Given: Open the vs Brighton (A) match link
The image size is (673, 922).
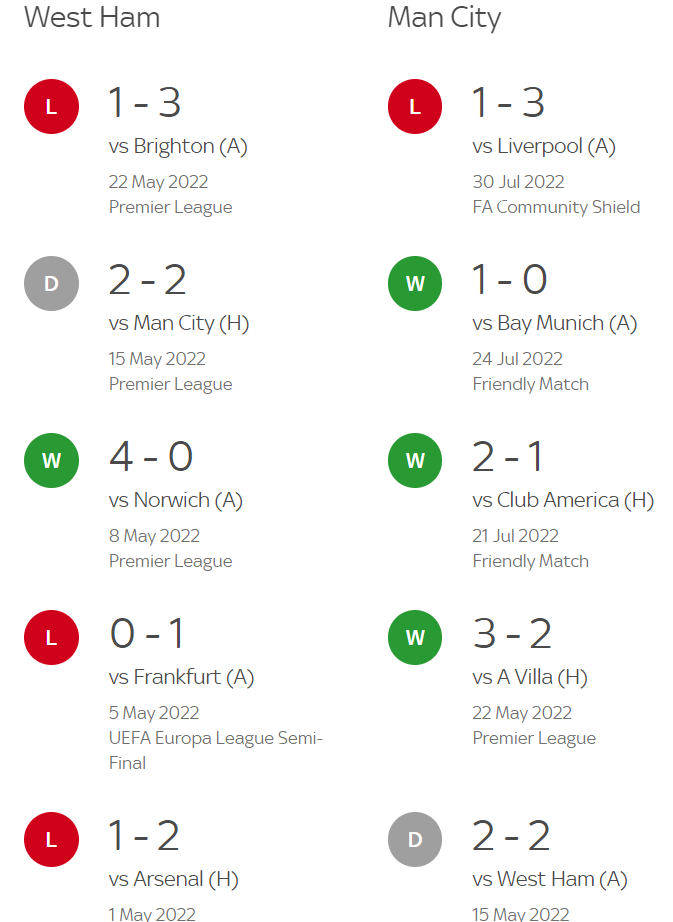Looking at the screenshot, I should coord(178,146).
